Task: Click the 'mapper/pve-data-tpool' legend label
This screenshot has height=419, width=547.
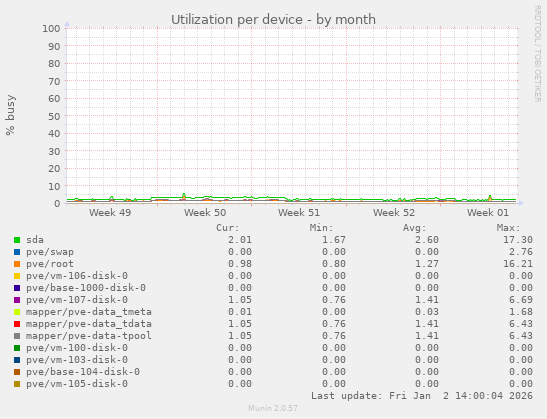Action: pos(89,336)
